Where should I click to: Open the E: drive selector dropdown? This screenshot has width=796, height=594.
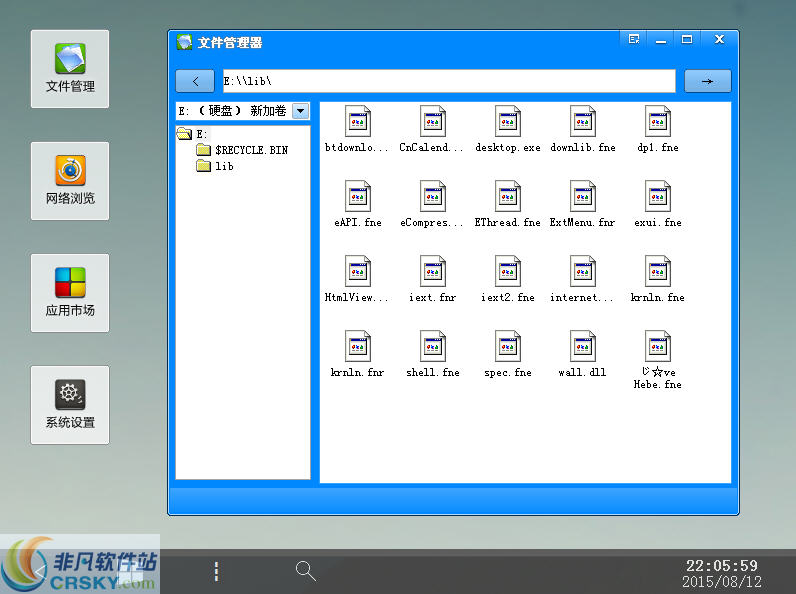click(301, 111)
